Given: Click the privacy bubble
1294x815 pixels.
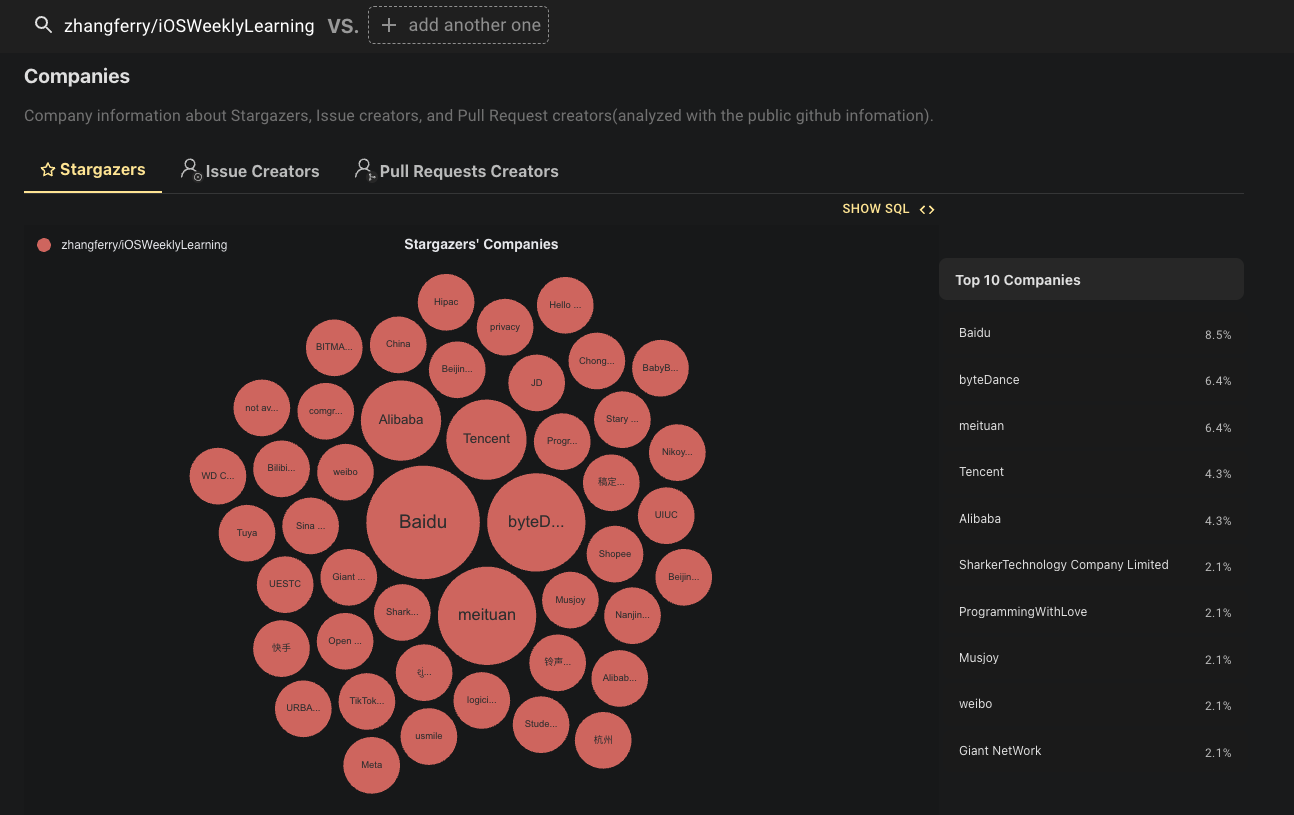Looking at the screenshot, I should pyautogui.click(x=505, y=327).
